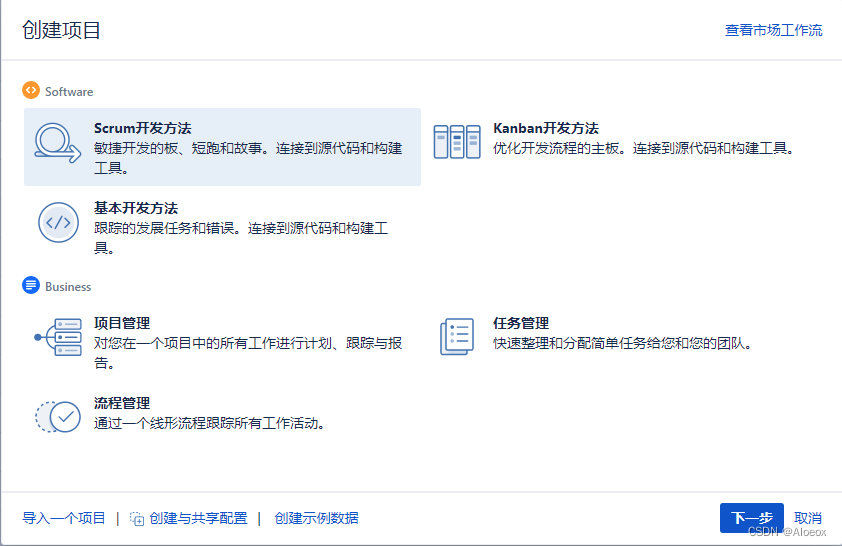The height and width of the screenshot is (546, 842).
Task: Click the description 对您在一个项目中的所有工作
Action: pyautogui.click(x=248, y=353)
